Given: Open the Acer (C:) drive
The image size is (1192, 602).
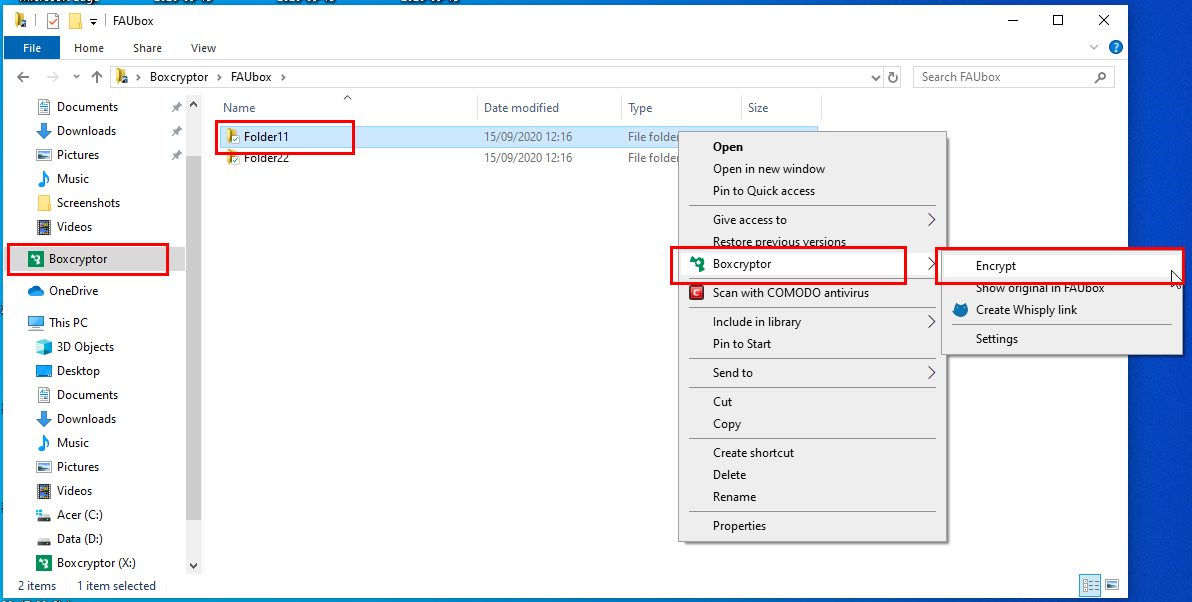Looking at the screenshot, I should [x=79, y=515].
